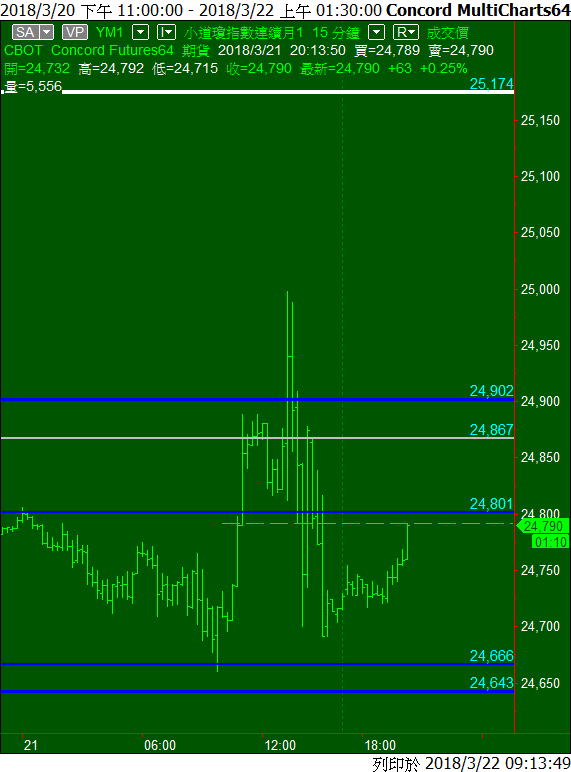Viewport: 571px width, 772px height.
Task: Click the Concord MultiCharts64 title text
Action: point(478,10)
